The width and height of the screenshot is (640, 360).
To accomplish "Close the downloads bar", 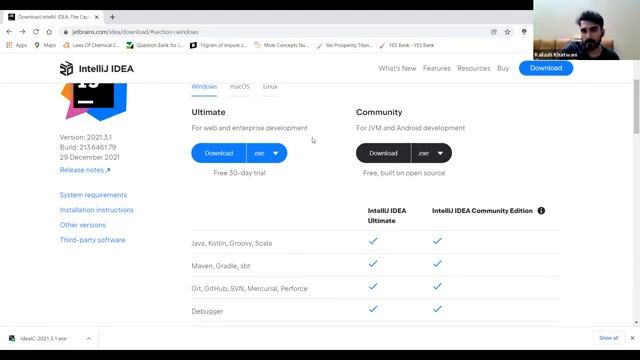I will 632,338.
